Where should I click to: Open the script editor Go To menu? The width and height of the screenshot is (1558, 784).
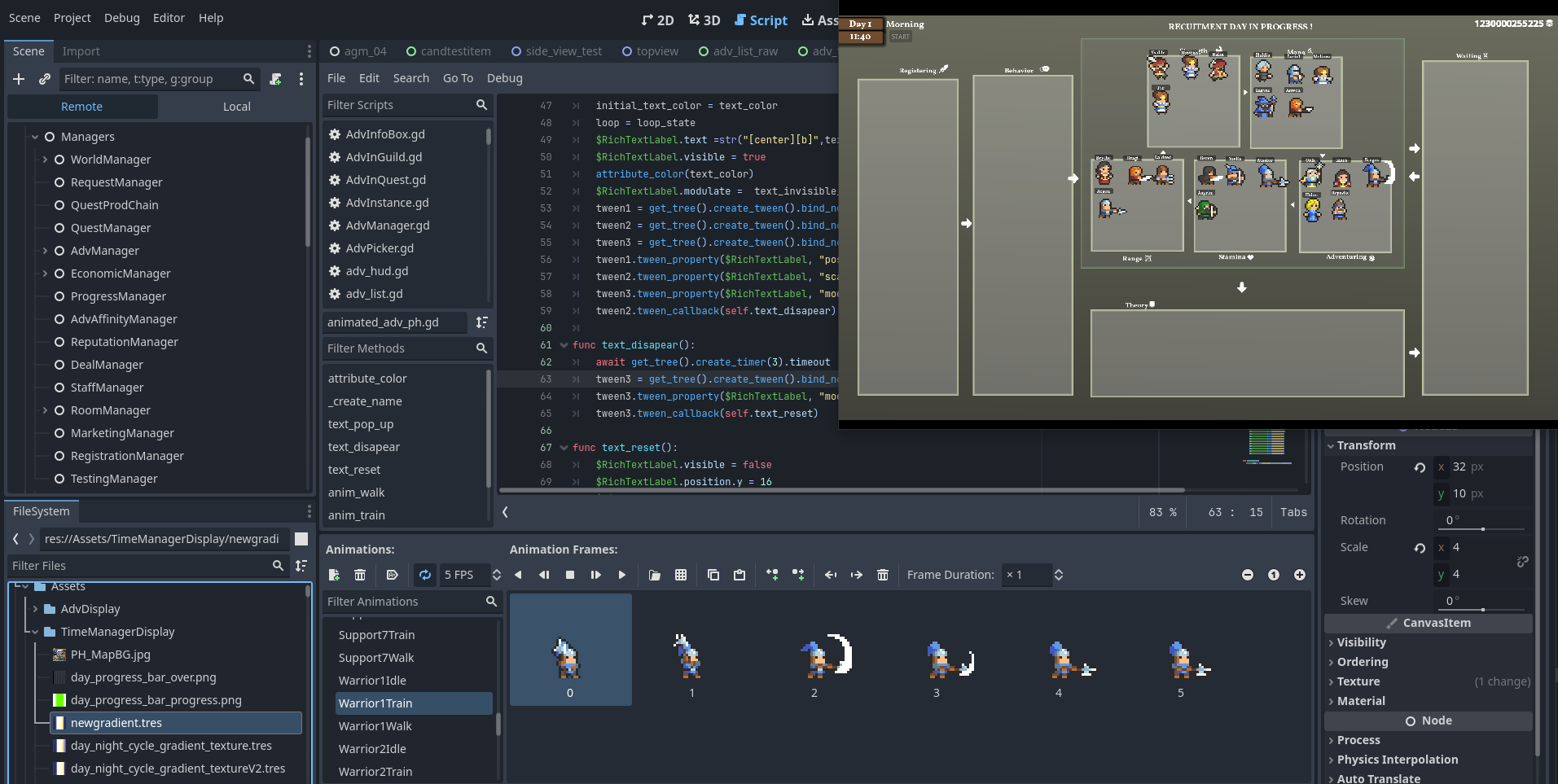click(x=458, y=78)
